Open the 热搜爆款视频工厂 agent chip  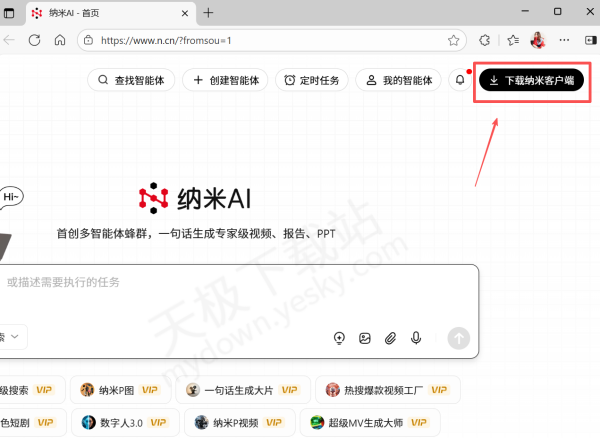[x=387, y=390]
